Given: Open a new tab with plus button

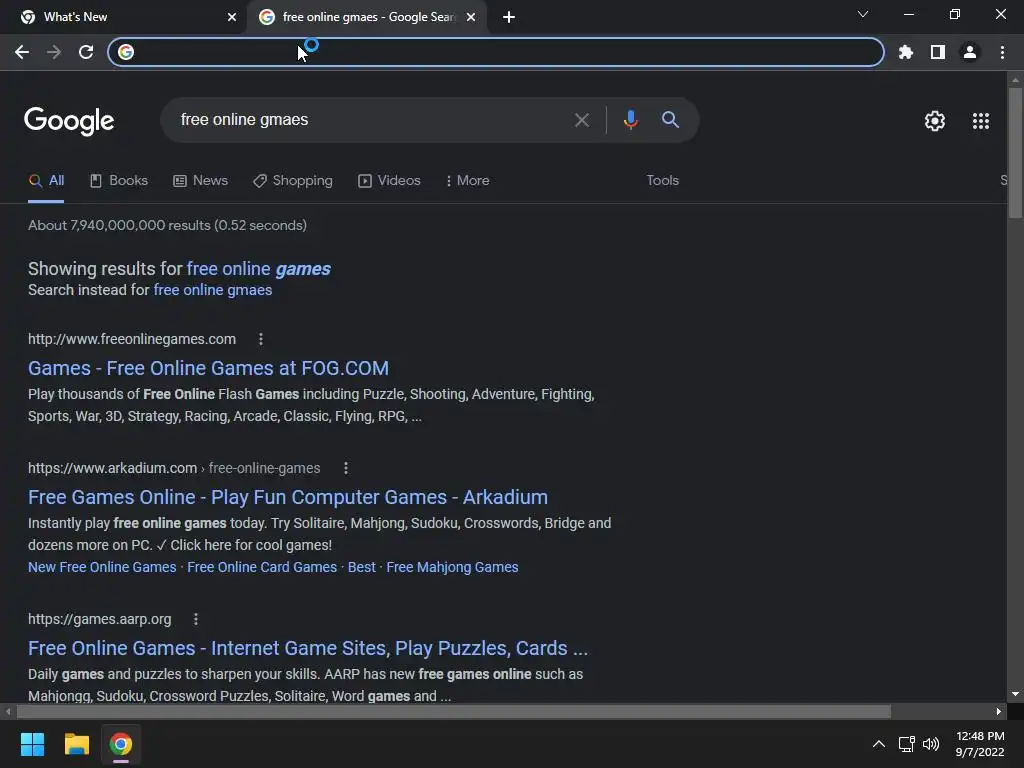Looking at the screenshot, I should 509,17.
